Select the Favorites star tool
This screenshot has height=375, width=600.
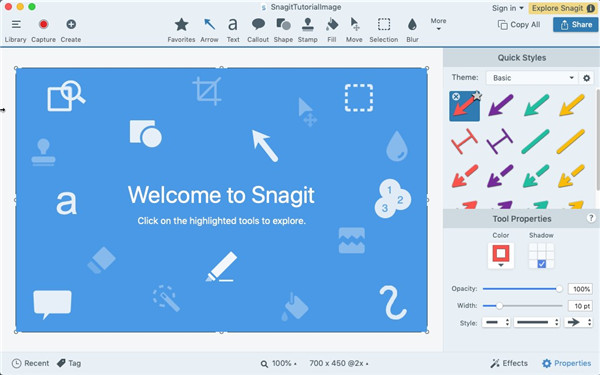181,30
